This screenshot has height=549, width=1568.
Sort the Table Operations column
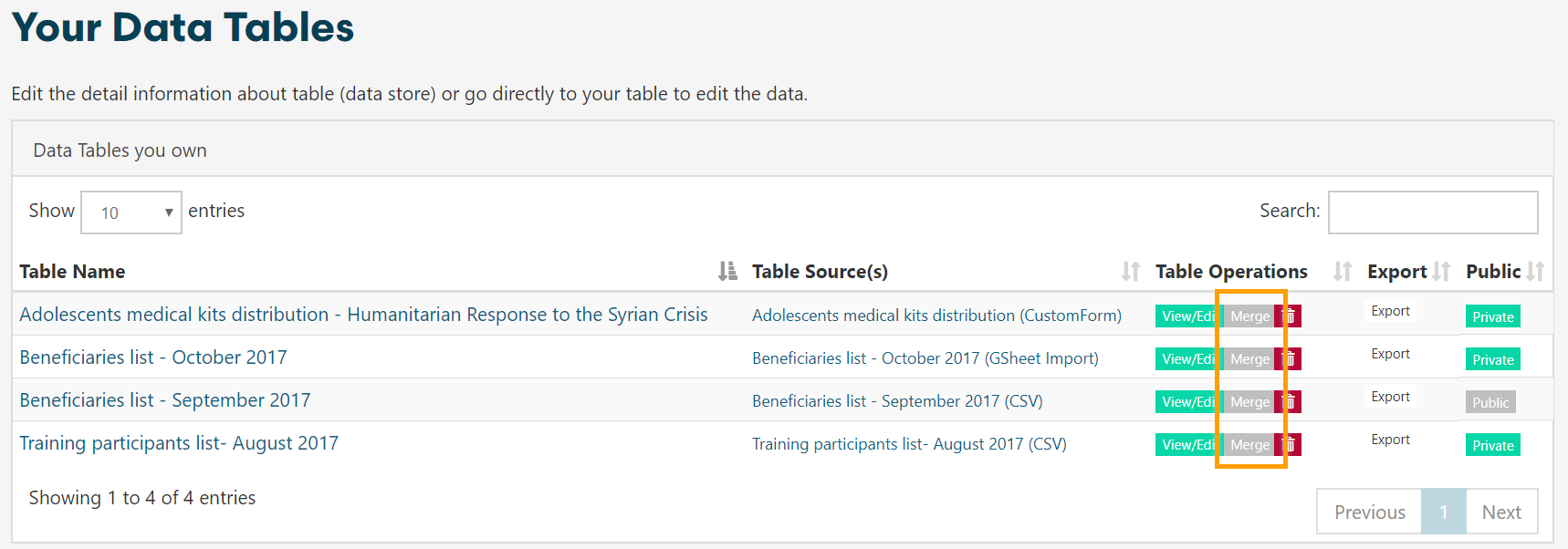click(x=1342, y=272)
